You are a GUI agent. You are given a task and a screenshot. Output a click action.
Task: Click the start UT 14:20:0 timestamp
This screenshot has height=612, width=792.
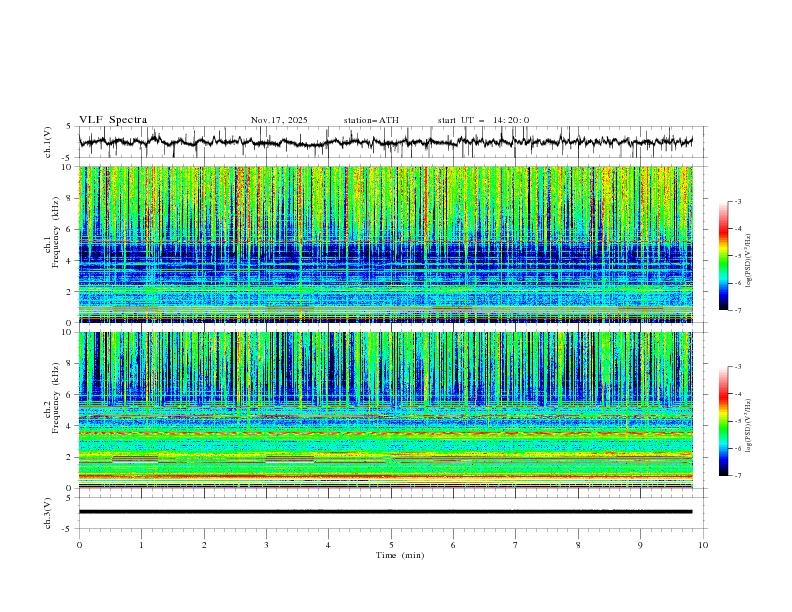point(483,120)
